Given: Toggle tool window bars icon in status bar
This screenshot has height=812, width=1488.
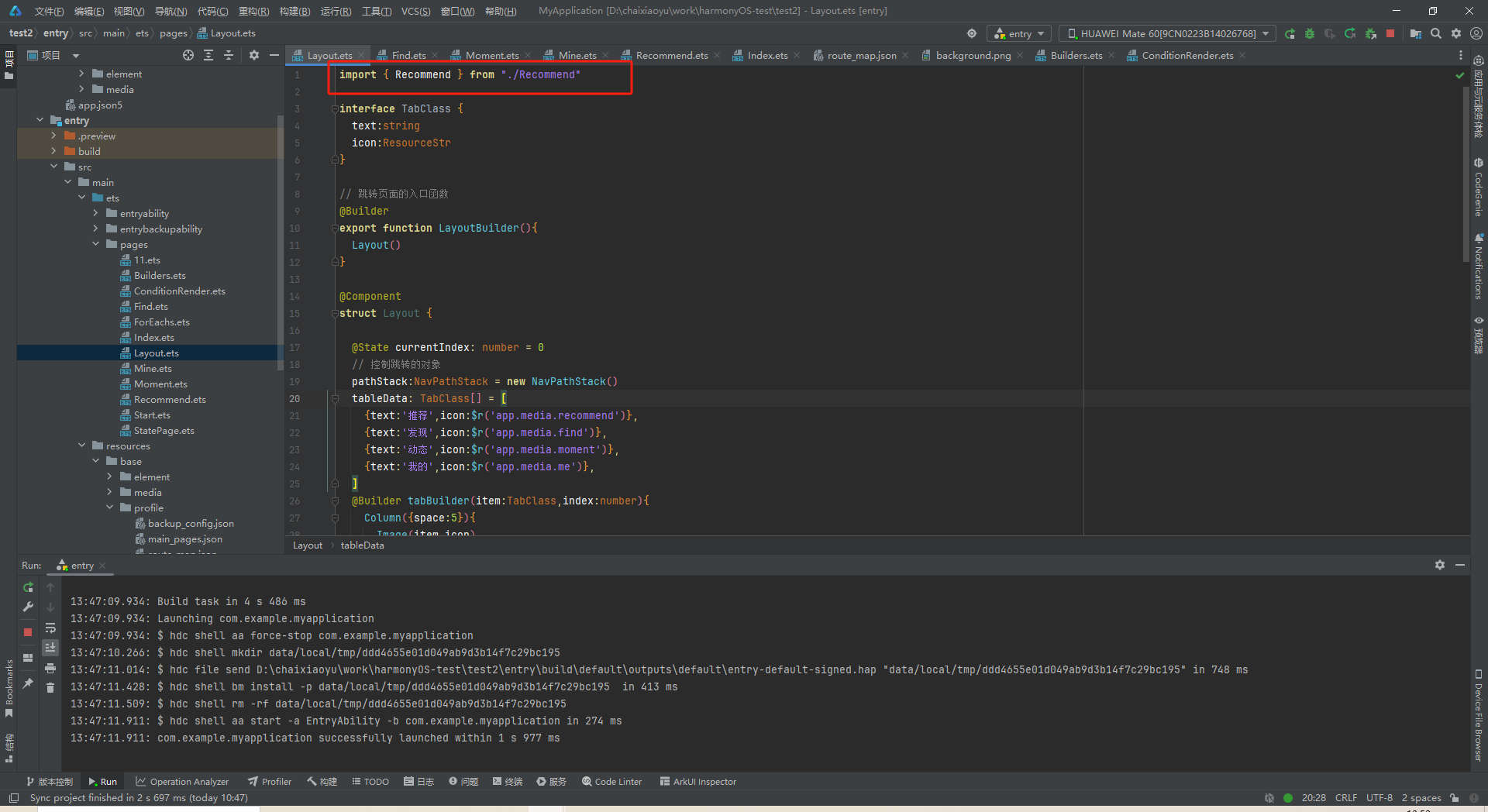Looking at the screenshot, I should pyautogui.click(x=13, y=797).
